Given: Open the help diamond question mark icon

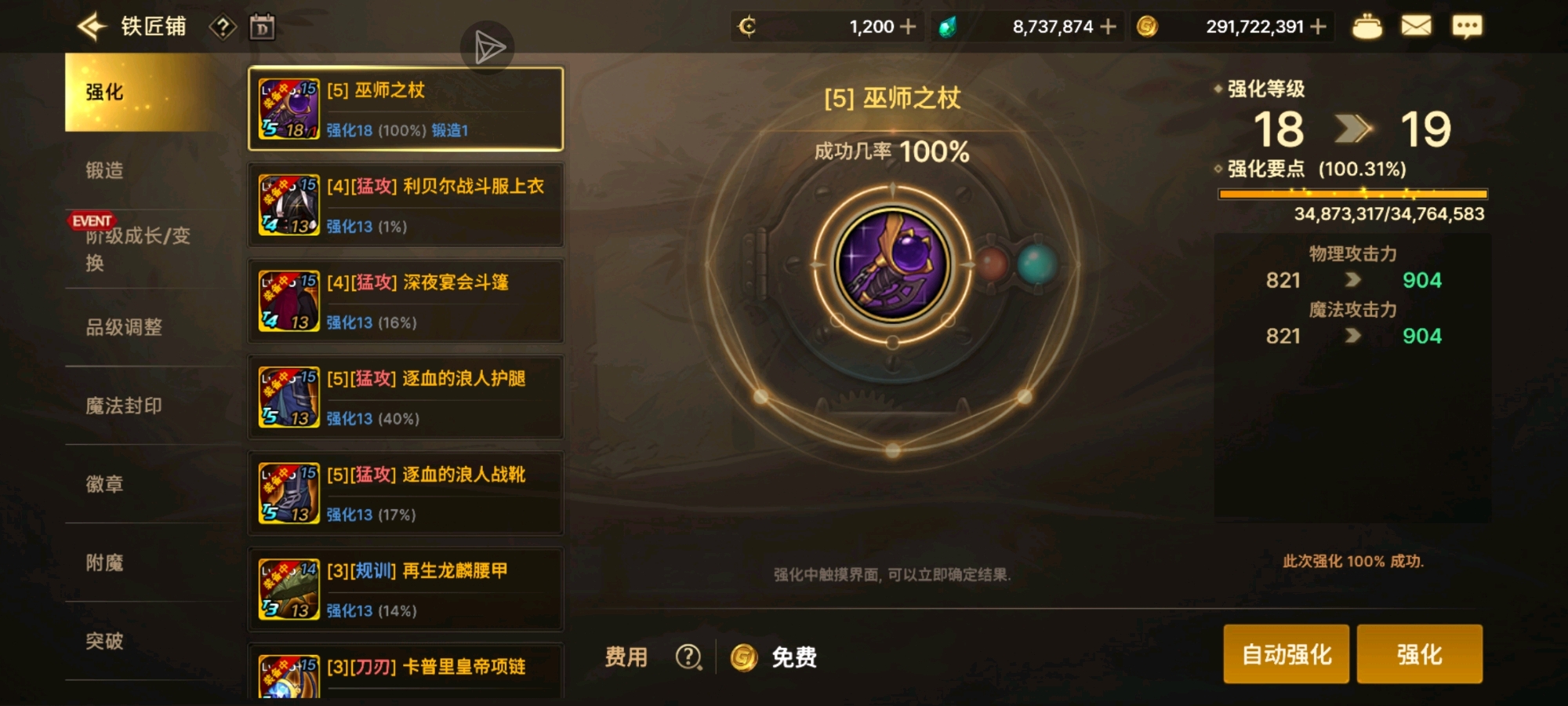Looking at the screenshot, I should coord(223,27).
